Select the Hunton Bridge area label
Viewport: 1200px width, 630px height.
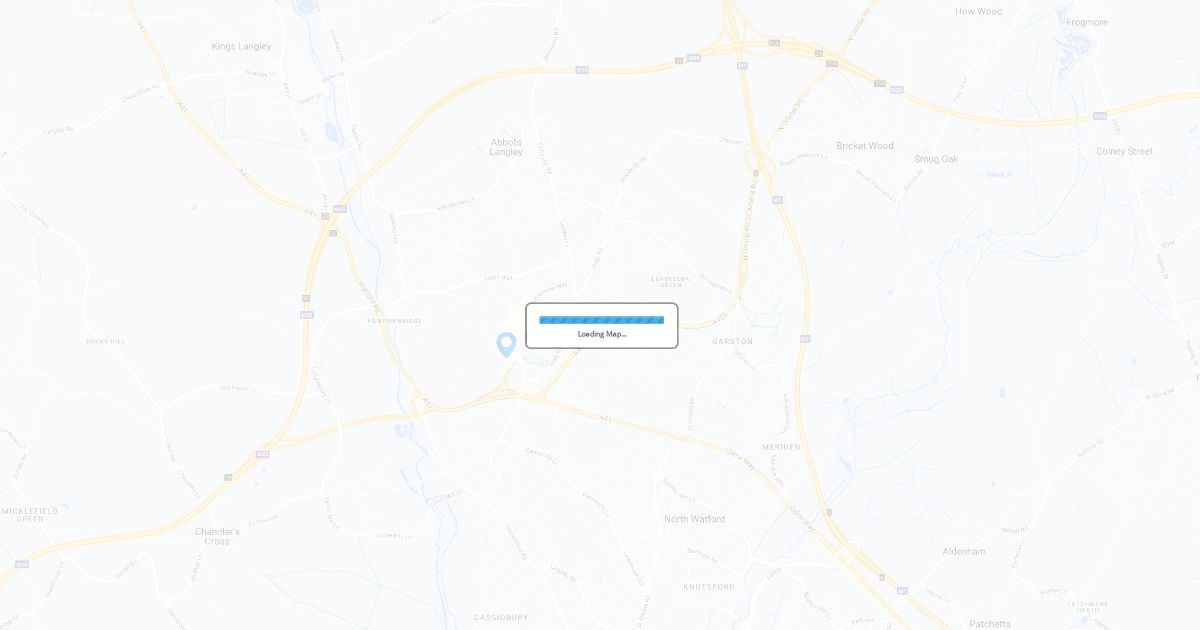coord(395,321)
